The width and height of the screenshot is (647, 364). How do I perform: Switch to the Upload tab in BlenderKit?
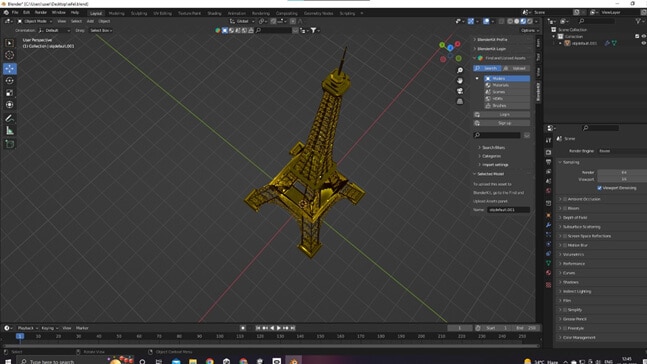click(516, 68)
